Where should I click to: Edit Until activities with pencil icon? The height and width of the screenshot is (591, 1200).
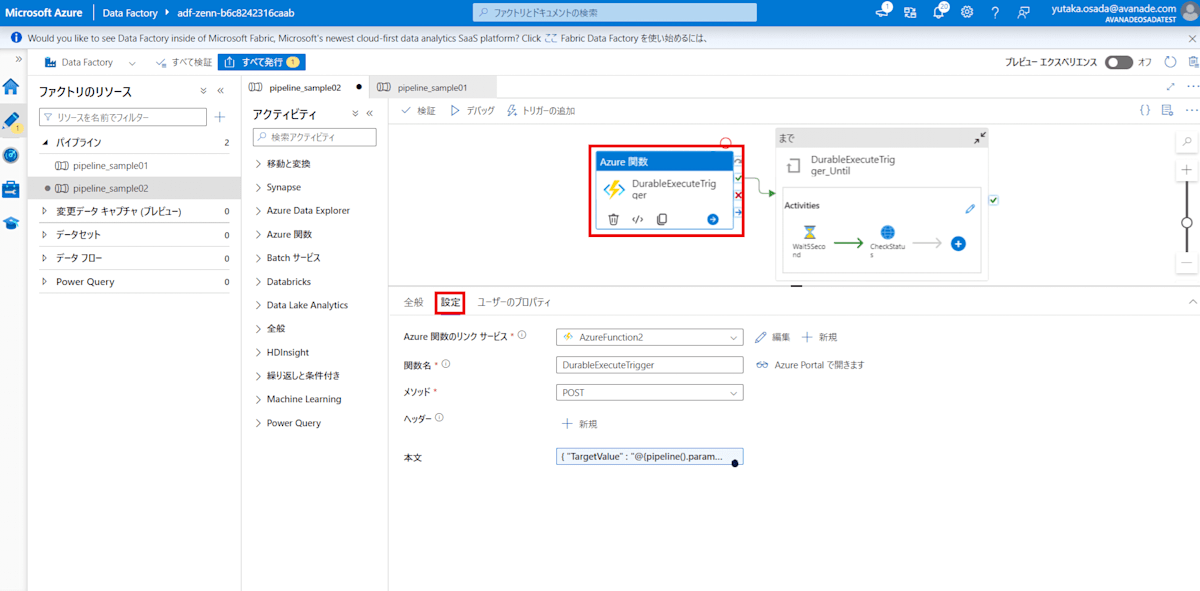[970, 209]
